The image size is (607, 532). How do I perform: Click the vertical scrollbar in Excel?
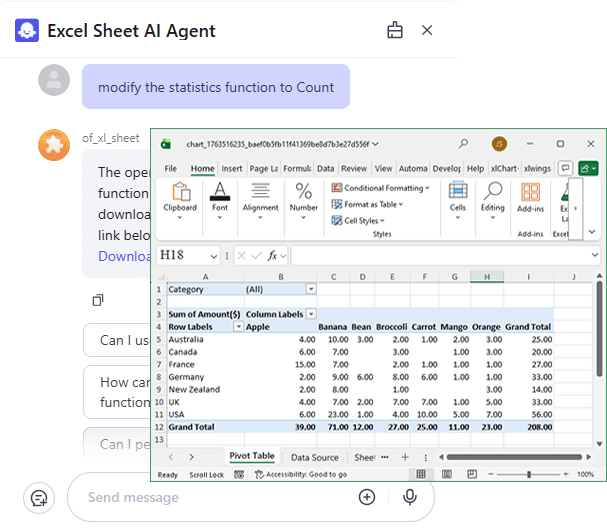tap(599, 329)
